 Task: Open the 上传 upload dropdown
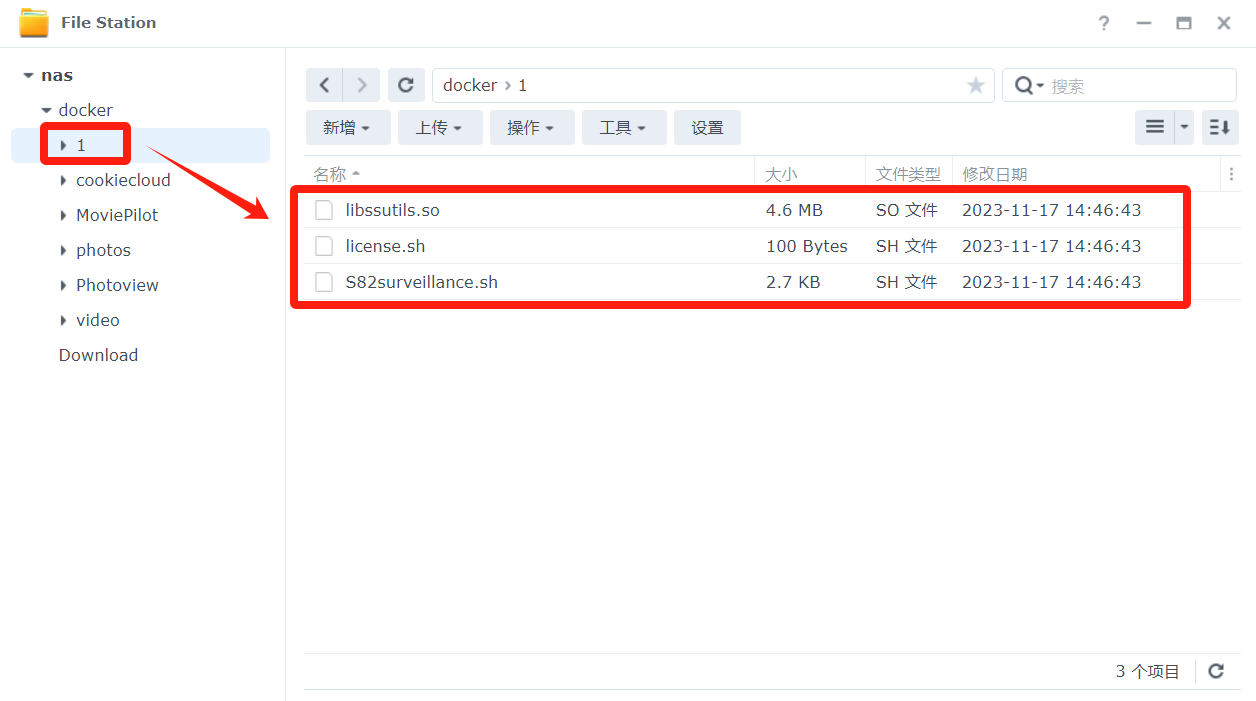[439, 128]
